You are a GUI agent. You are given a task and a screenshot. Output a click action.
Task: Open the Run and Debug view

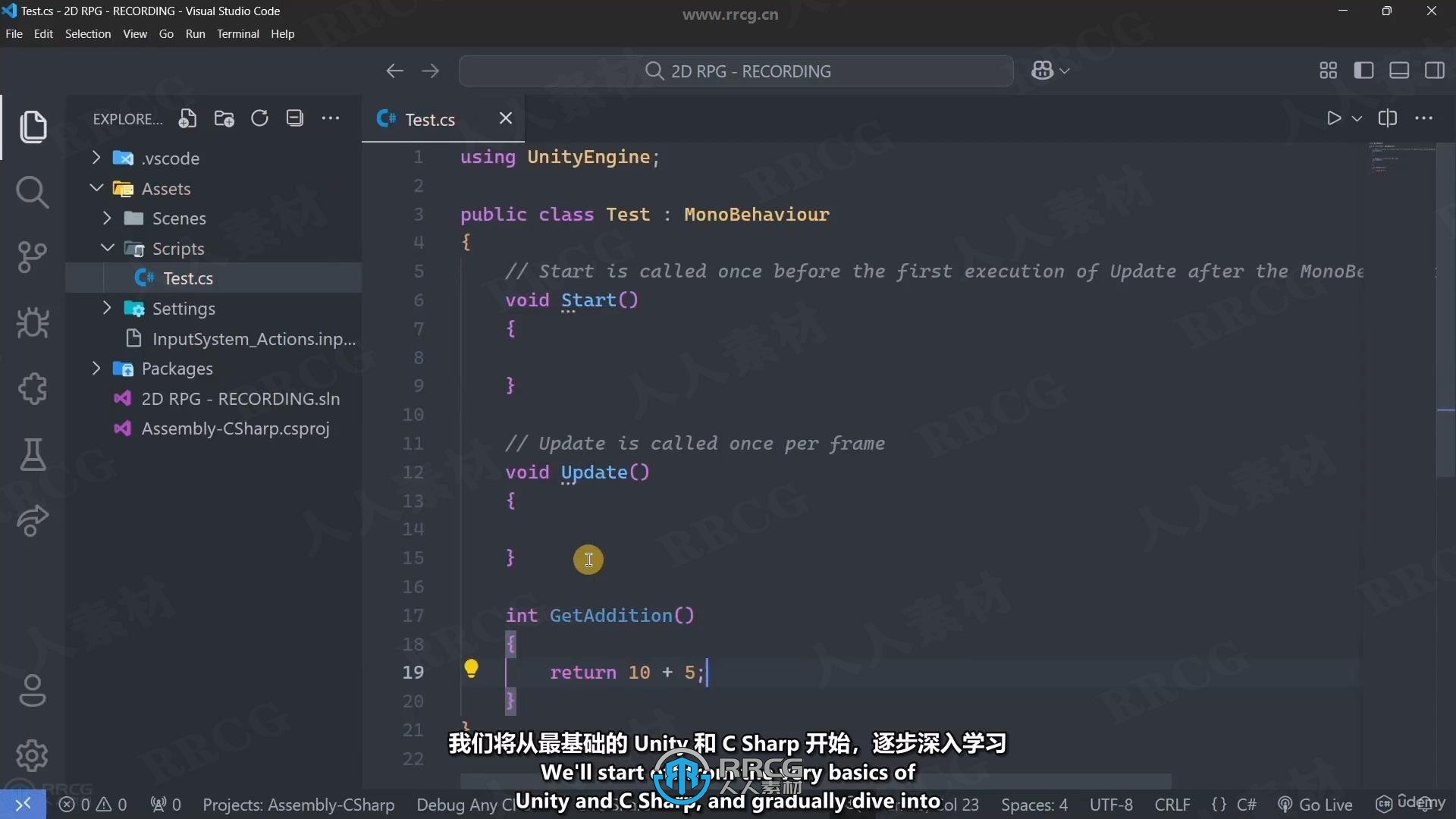pyautogui.click(x=33, y=323)
